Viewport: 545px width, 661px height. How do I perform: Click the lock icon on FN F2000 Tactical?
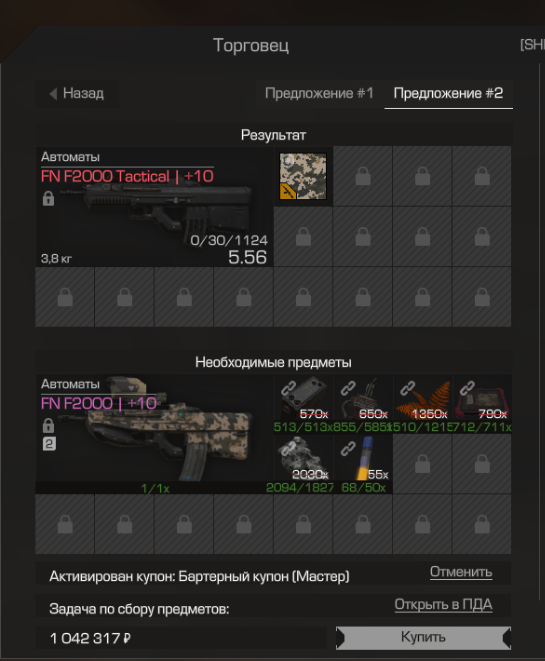click(48, 198)
